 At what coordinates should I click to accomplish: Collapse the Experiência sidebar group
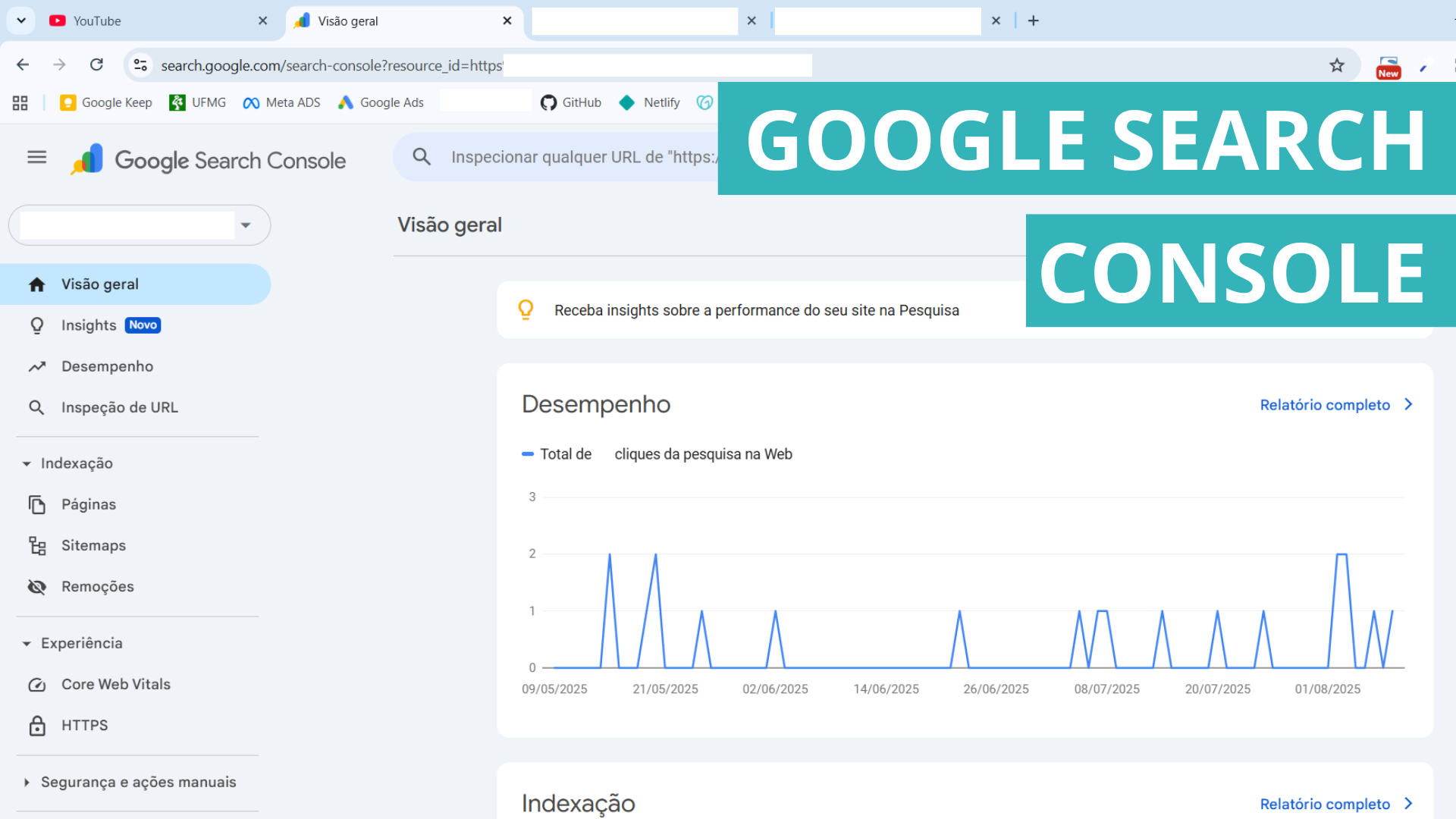pyautogui.click(x=27, y=643)
